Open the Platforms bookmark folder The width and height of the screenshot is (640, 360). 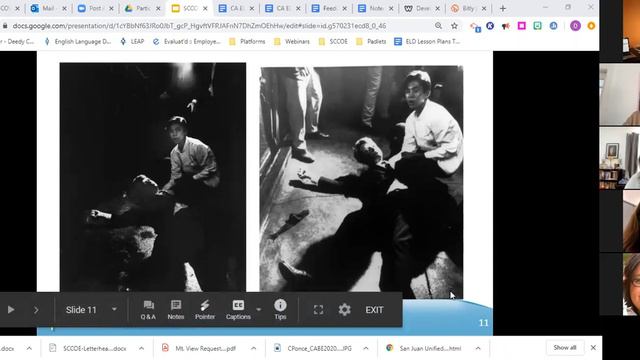[x=247, y=42]
